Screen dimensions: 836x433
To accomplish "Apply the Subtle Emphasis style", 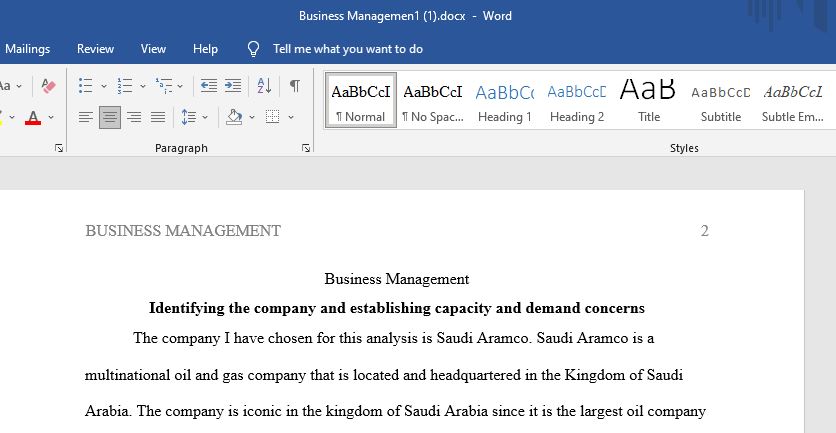I will pos(793,100).
